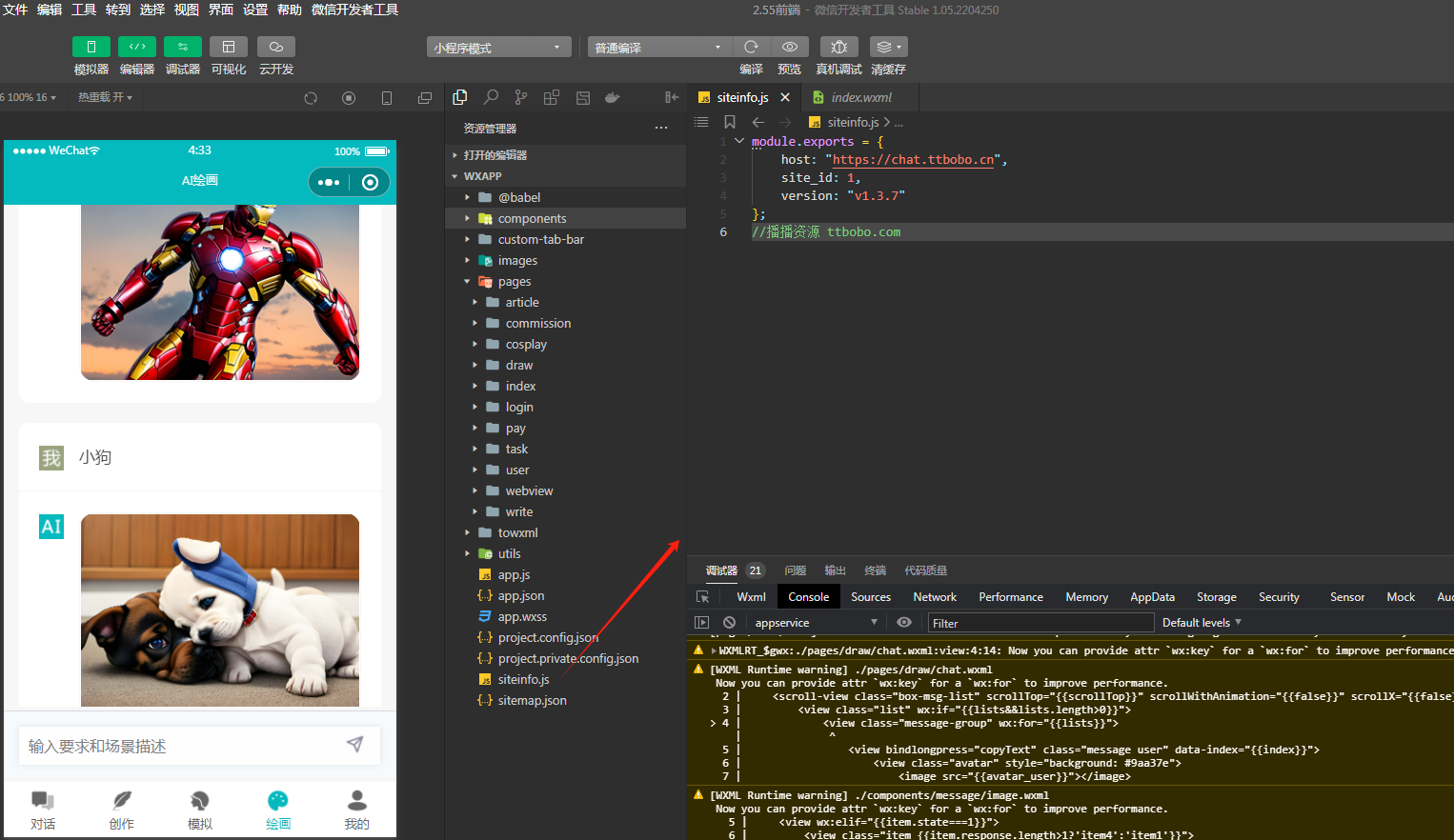The width and height of the screenshot is (1454, 840).
Task: Click the whale-shaped icon in the sidebar header
Action: [x=613, y=97]
